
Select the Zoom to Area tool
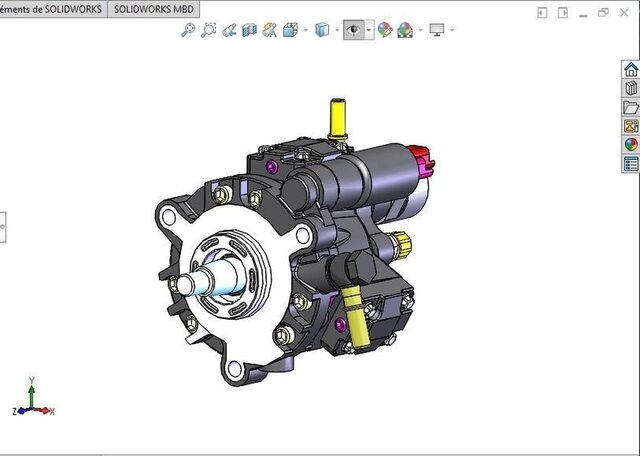click(x=208, y=30)
